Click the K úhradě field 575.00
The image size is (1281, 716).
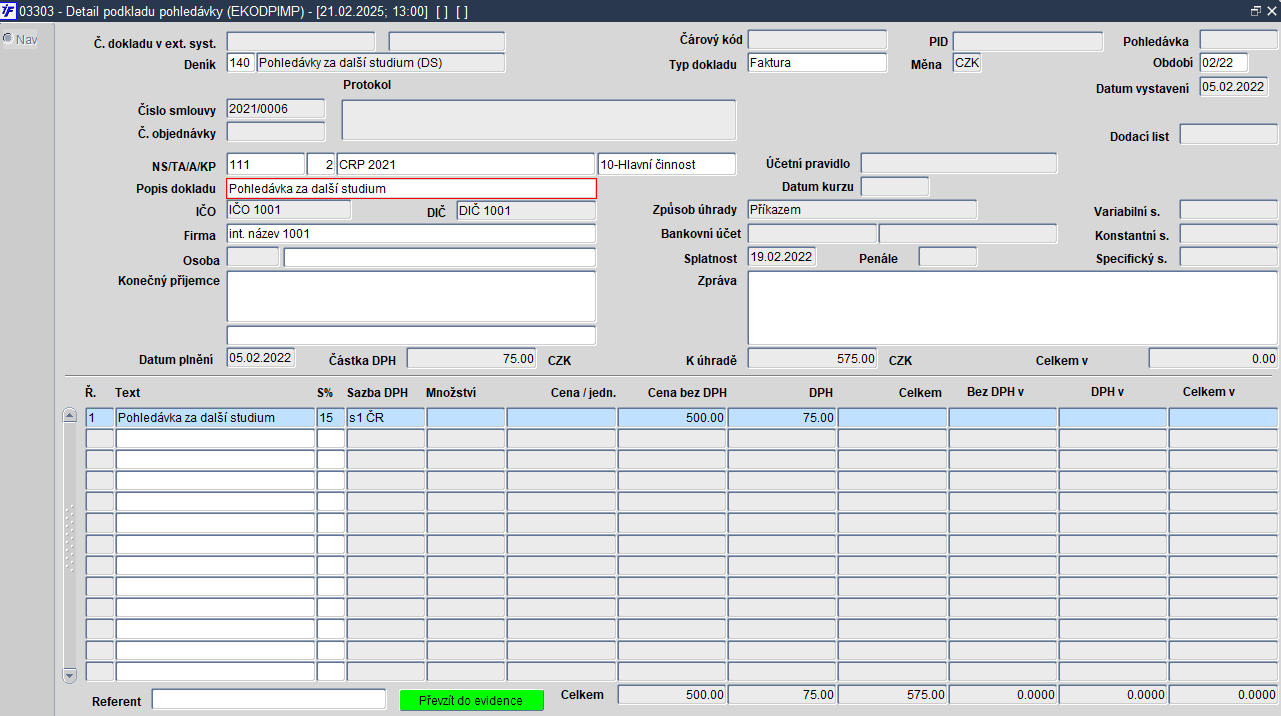pyautogui.click(x=813, y=358)
